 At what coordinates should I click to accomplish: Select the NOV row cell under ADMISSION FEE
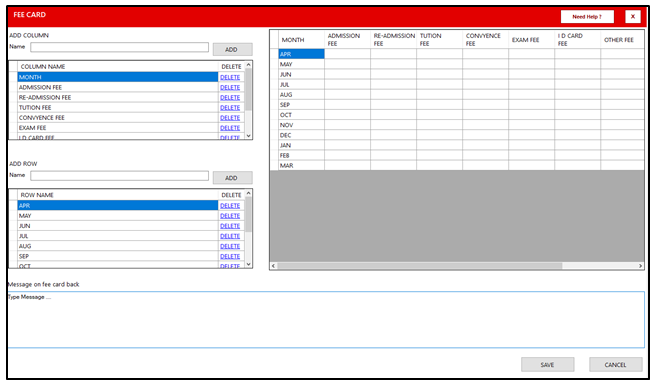point(347,125)
